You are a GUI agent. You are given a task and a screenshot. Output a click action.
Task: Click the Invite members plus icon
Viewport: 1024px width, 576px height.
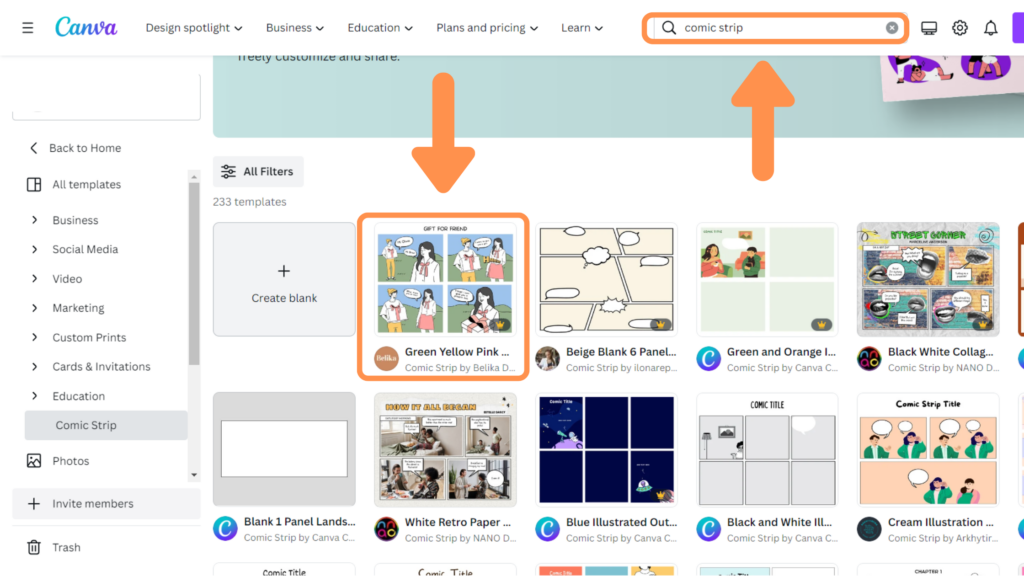click(34, 504)
